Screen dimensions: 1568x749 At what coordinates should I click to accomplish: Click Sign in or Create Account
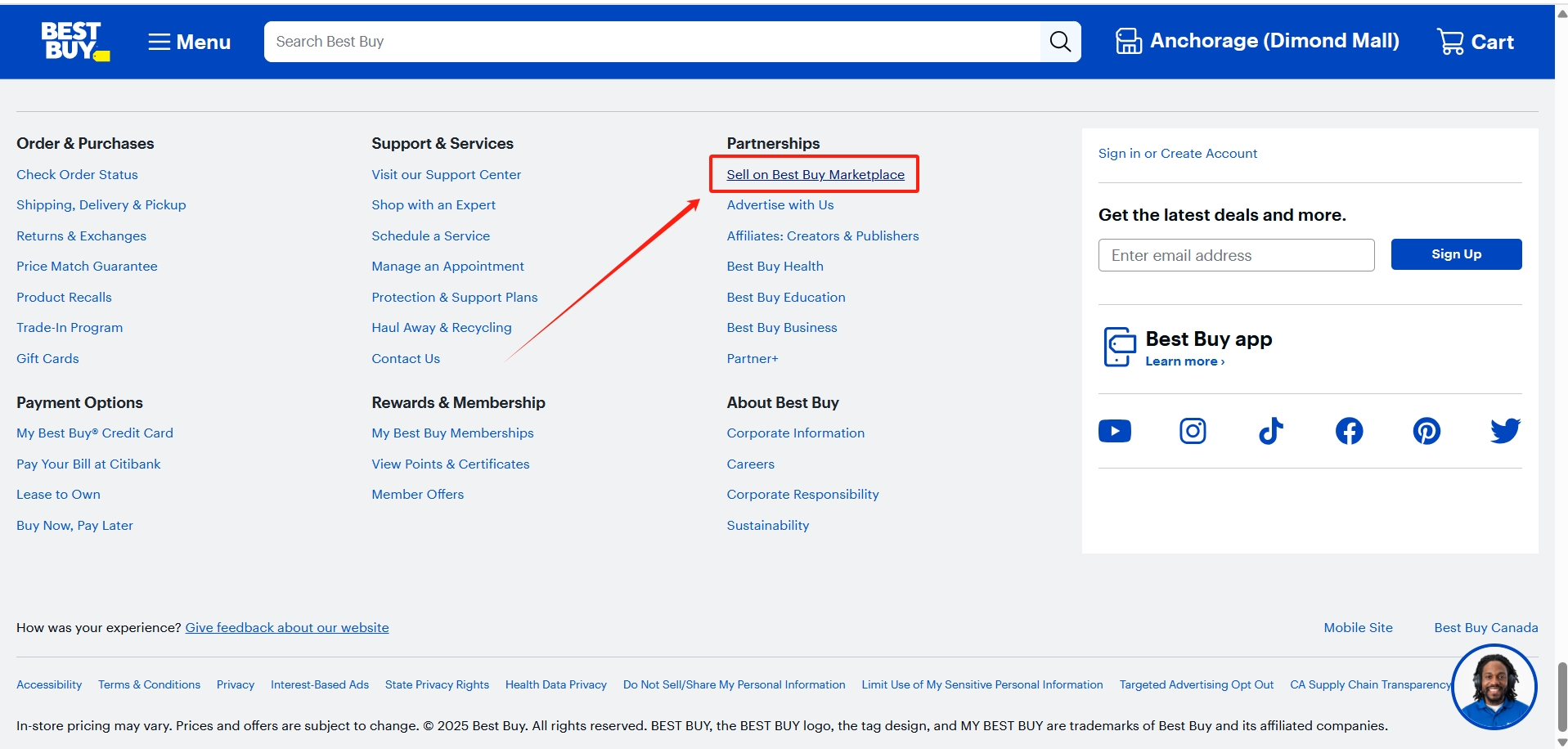(x=1177, y=154)
